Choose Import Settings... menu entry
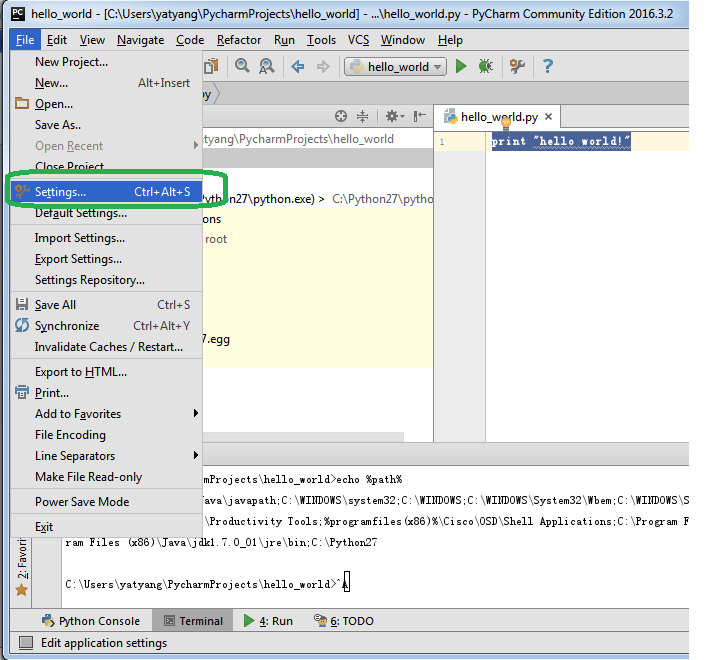The height and width of the screenshot is (660, 710). pyautogui.click(x=106, y=238)
